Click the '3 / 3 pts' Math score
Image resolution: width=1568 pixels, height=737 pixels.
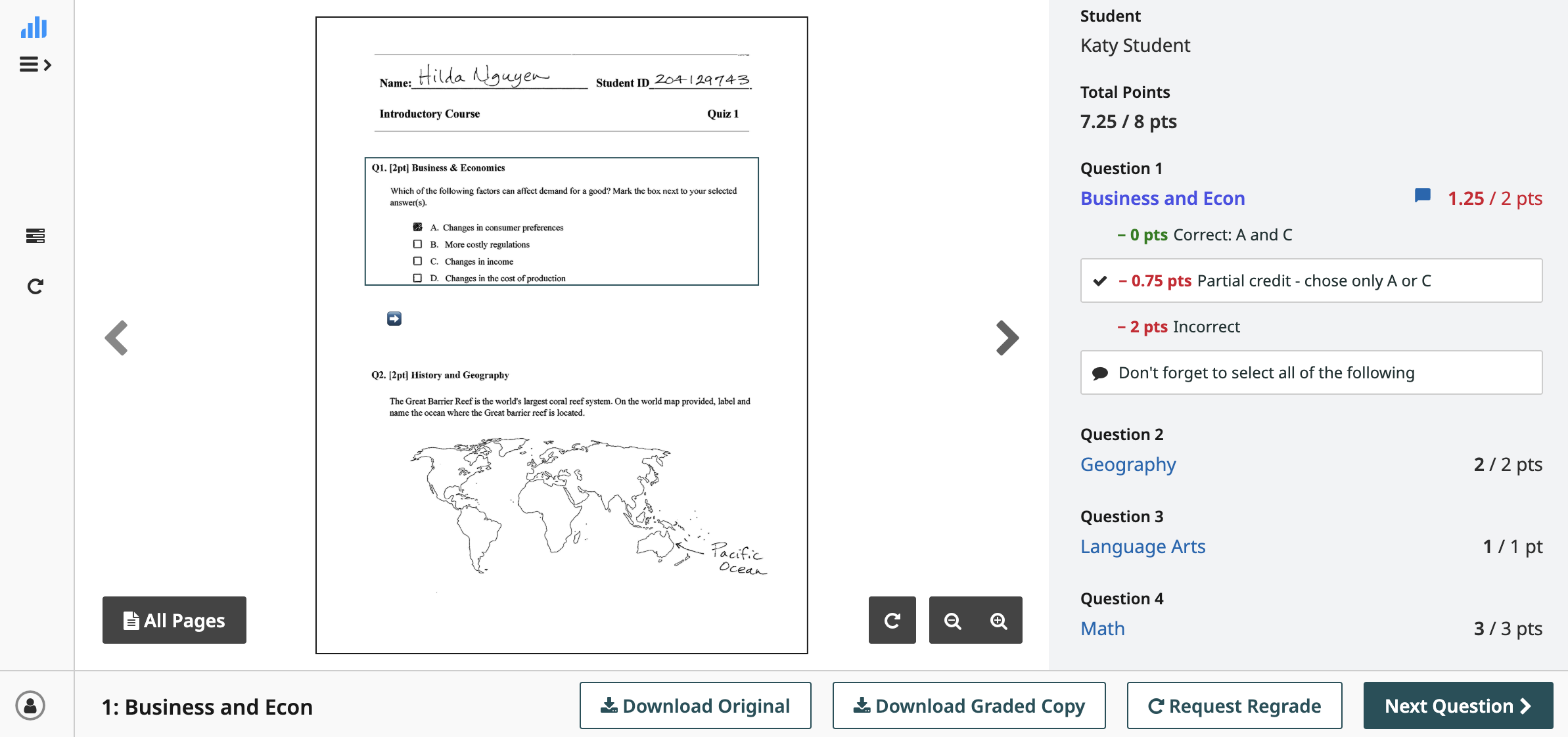(x=1508, y=629)
